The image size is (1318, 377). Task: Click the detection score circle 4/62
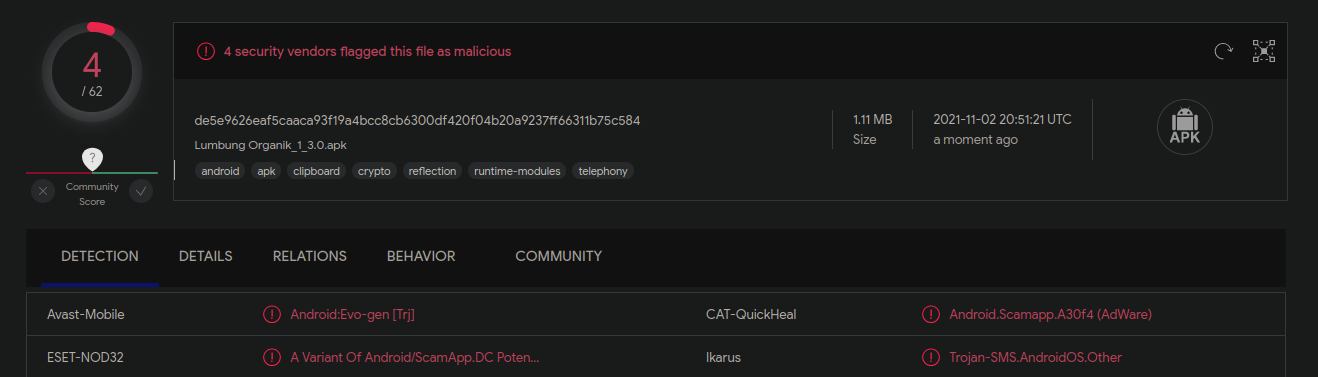92,72
